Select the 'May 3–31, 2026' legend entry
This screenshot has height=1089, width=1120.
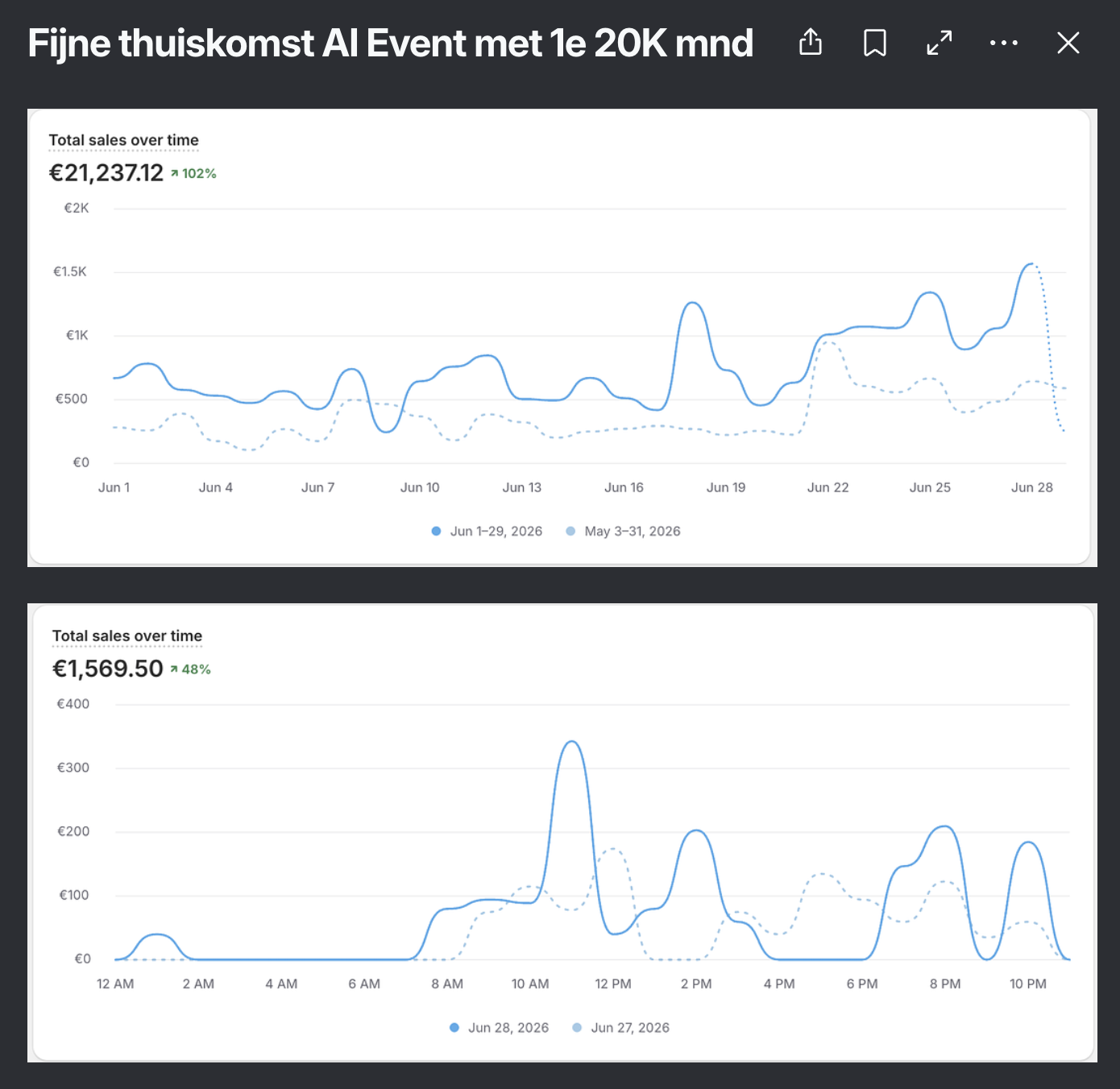tap(624, 532)
